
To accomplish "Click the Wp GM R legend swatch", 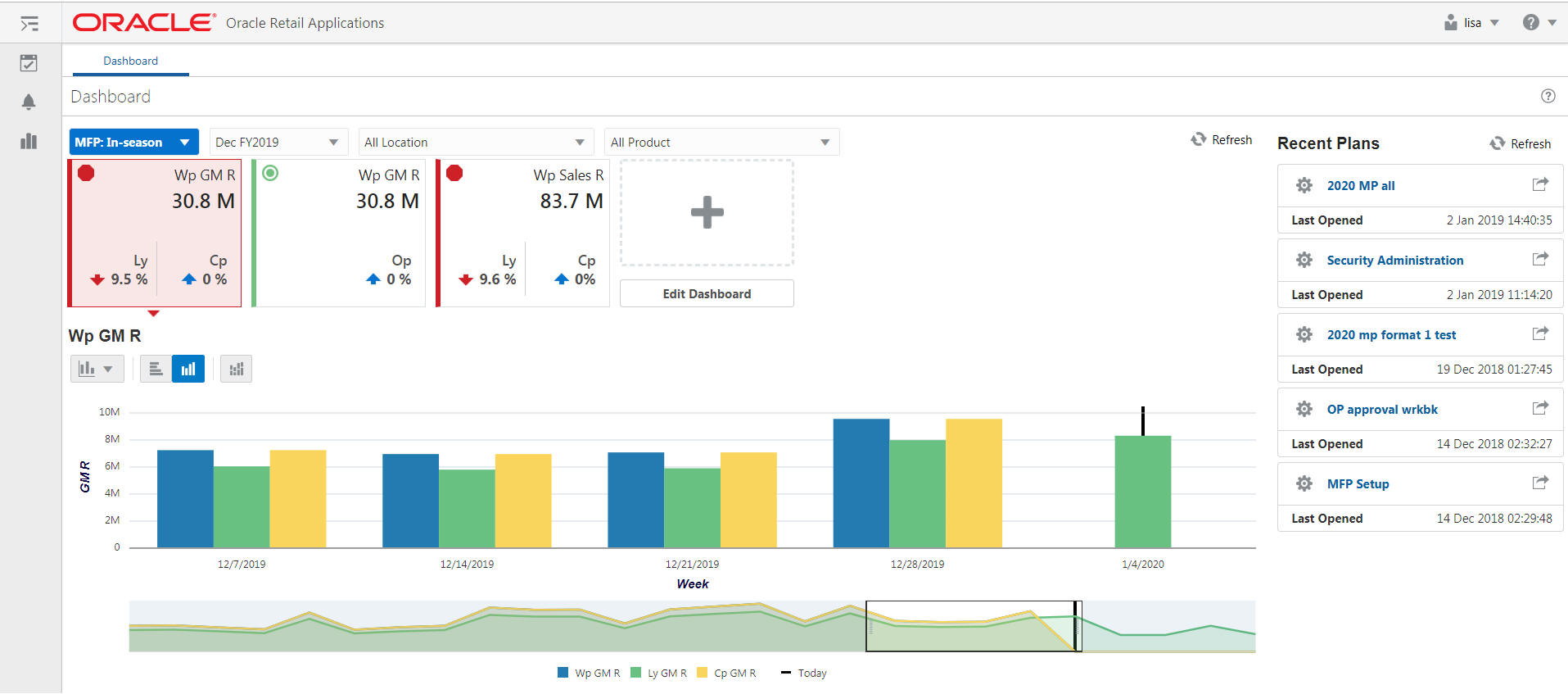I will [563, 673].
